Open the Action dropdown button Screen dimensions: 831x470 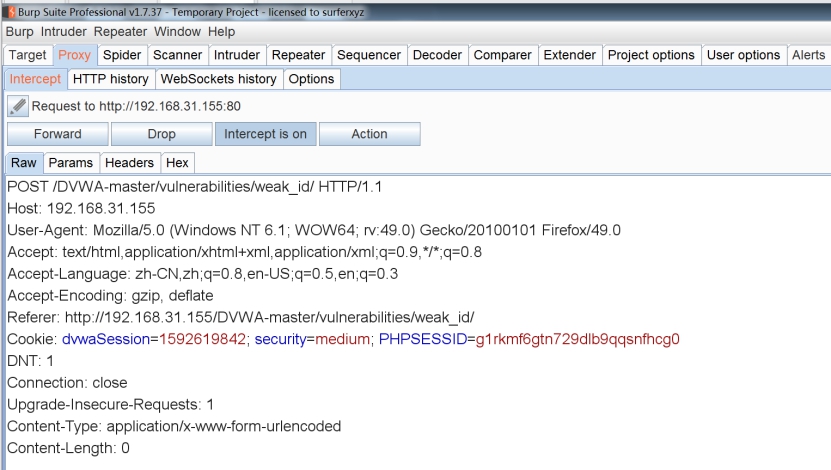pos(369,134)
